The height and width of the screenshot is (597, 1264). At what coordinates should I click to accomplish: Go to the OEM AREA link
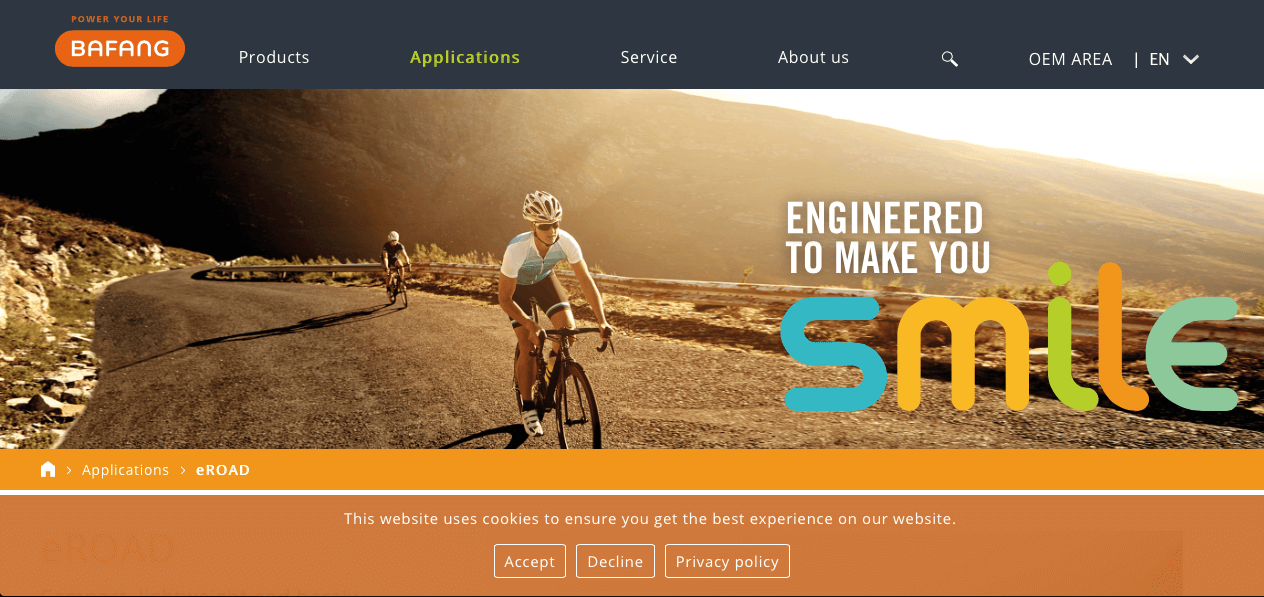pyautogui.click(x=1070, y=59)
